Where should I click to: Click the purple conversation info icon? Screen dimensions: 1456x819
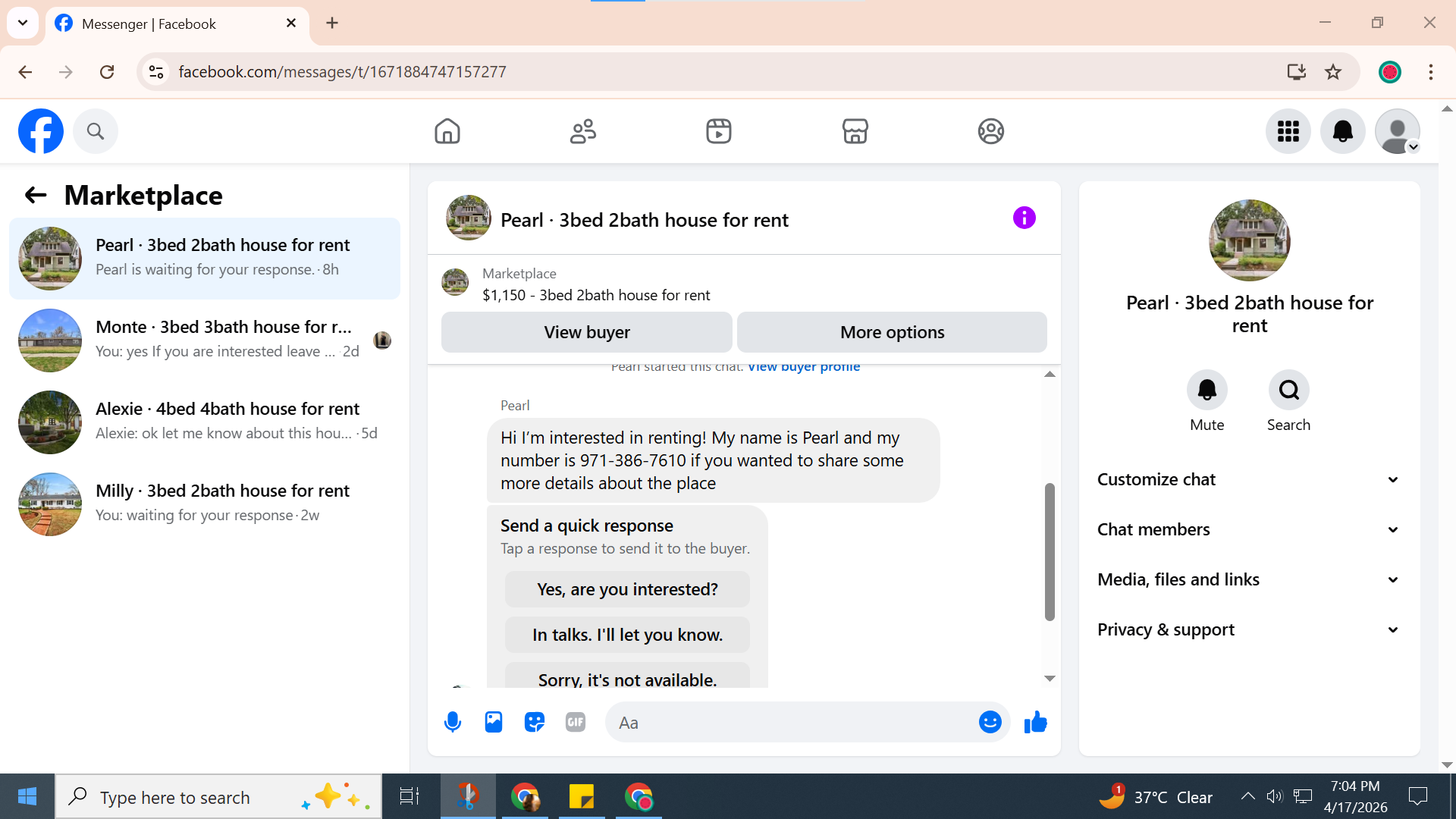pyautogui.click(x=1024, y=218)
